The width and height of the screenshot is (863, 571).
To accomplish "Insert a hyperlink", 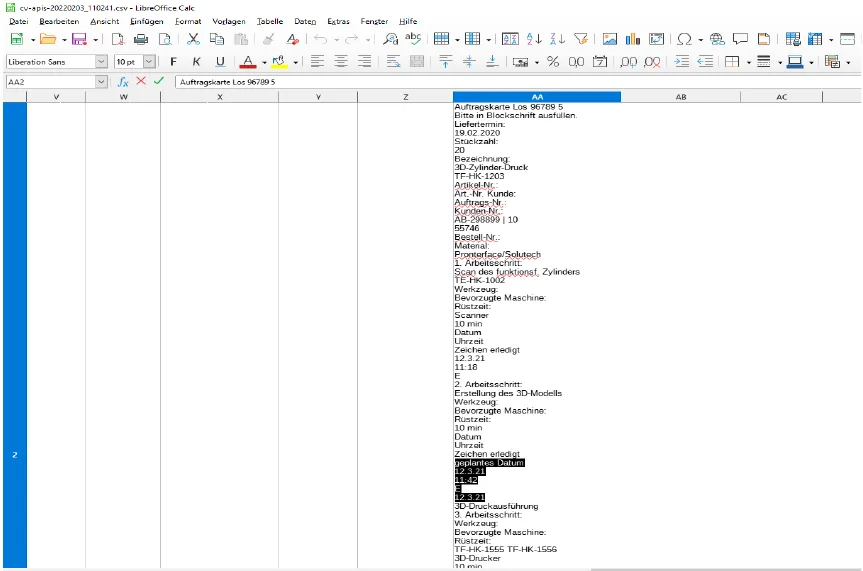I will (717, 39).
